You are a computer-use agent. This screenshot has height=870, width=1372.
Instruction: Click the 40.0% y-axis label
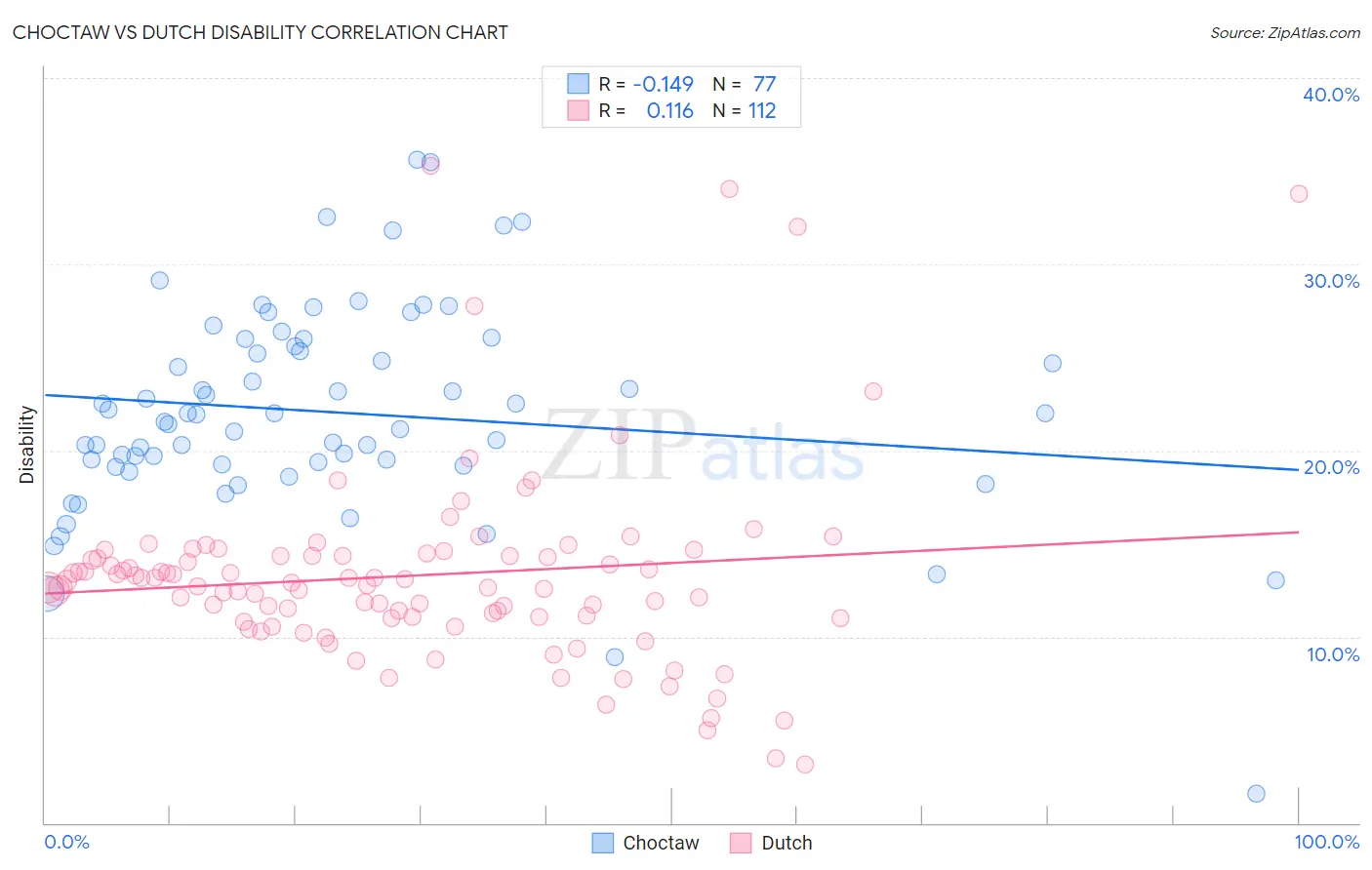(1331, 95)
